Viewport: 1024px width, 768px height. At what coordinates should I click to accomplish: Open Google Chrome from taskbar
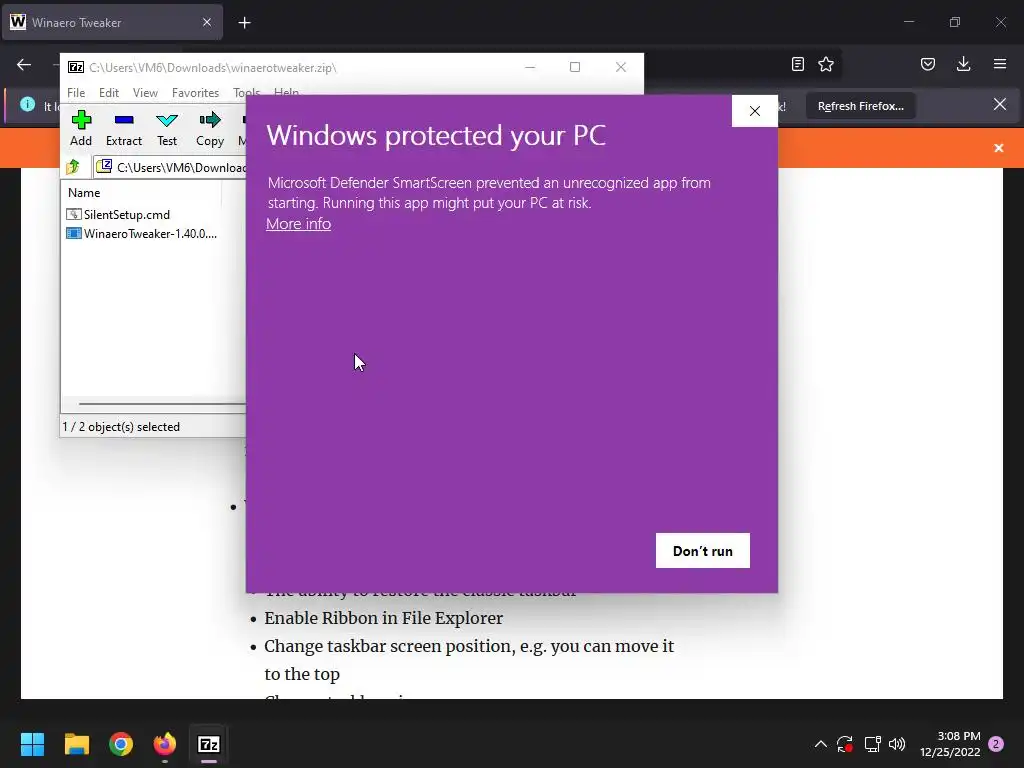tap(121, 744)
